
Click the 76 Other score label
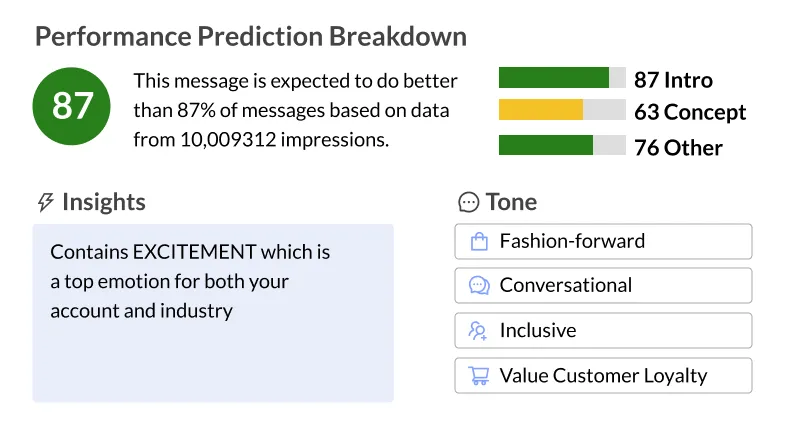click(x=678, y=147)
